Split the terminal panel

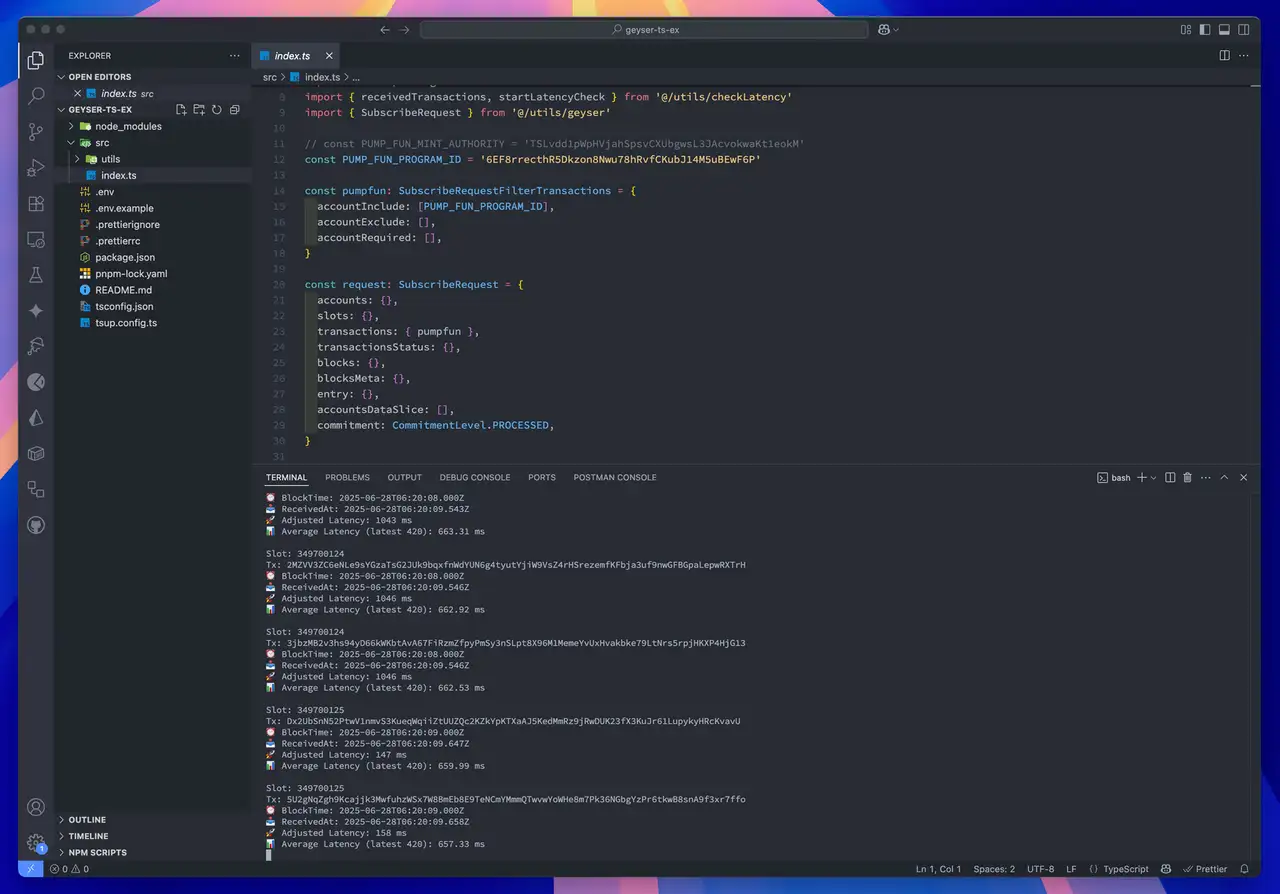click(x=1170, y=477)
